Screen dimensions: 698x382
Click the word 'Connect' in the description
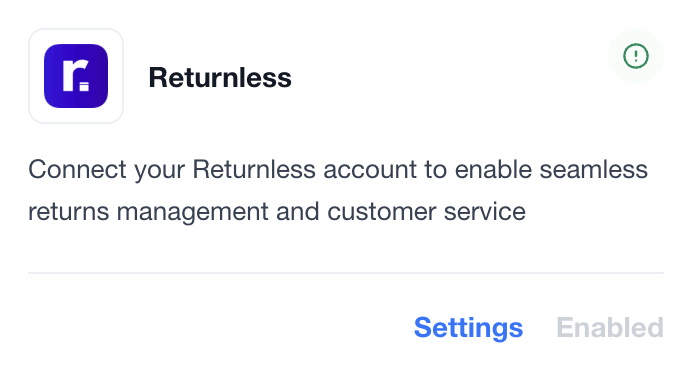click(x=77, y=170)
